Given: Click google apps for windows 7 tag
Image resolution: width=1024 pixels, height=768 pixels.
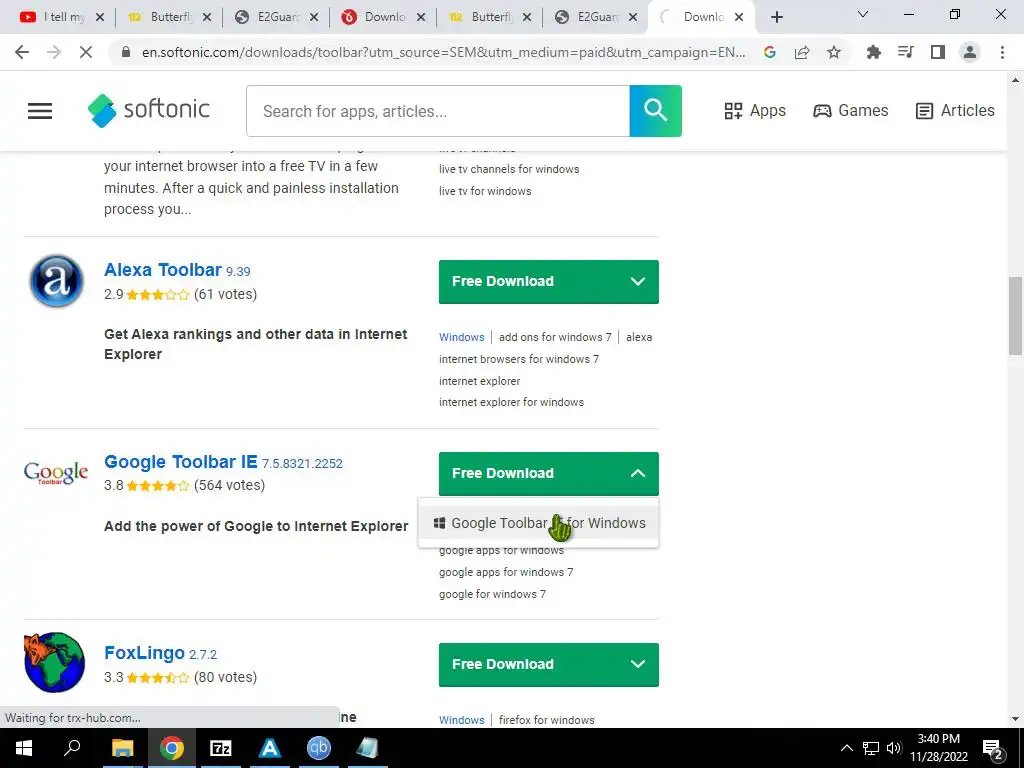Looking at the screenshot, I should pos(506,572).
